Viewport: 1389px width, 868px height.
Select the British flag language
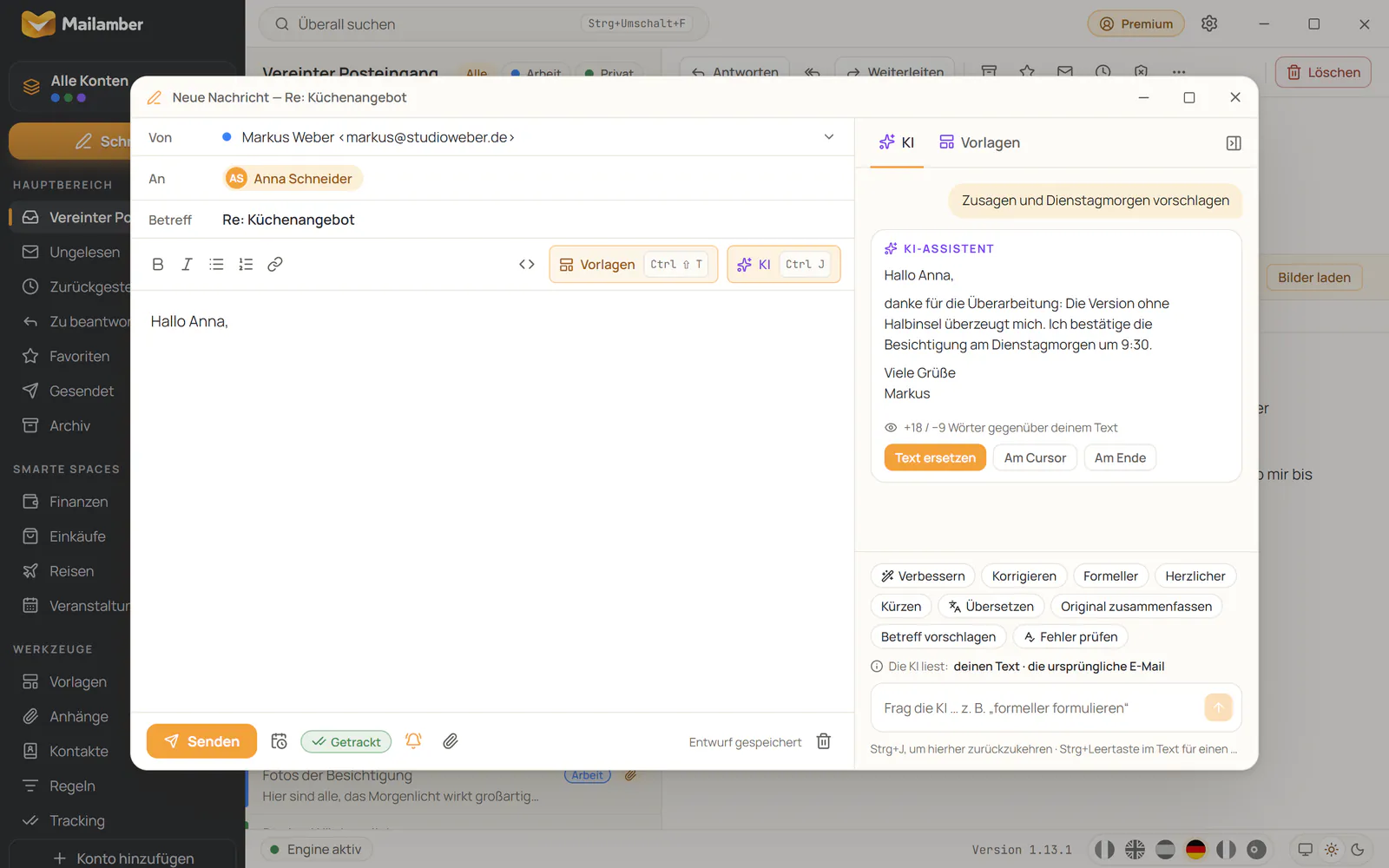(x=1135, y=850)
